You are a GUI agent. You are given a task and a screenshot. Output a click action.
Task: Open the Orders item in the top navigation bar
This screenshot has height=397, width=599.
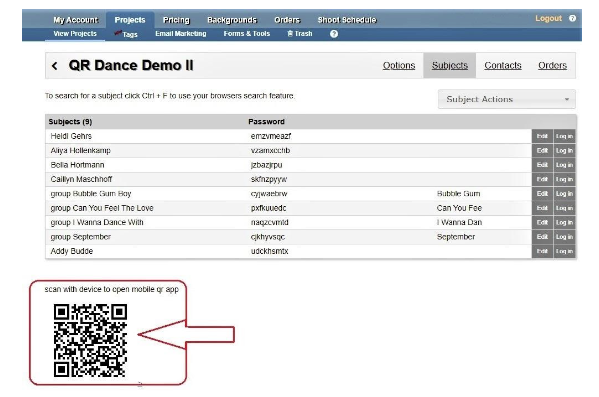287,20
